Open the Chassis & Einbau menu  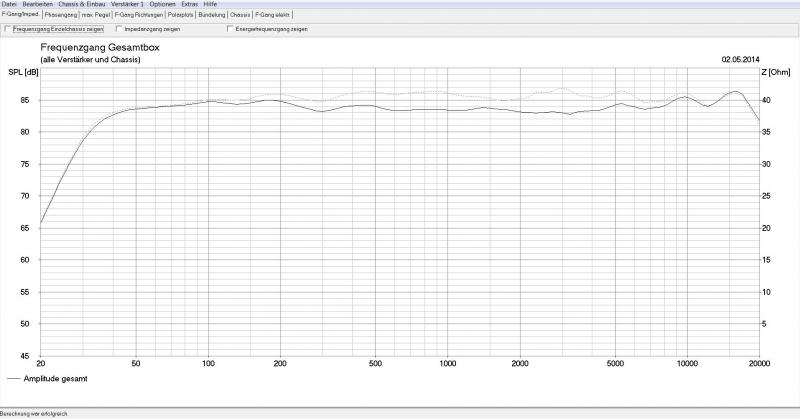pos(82,4)
